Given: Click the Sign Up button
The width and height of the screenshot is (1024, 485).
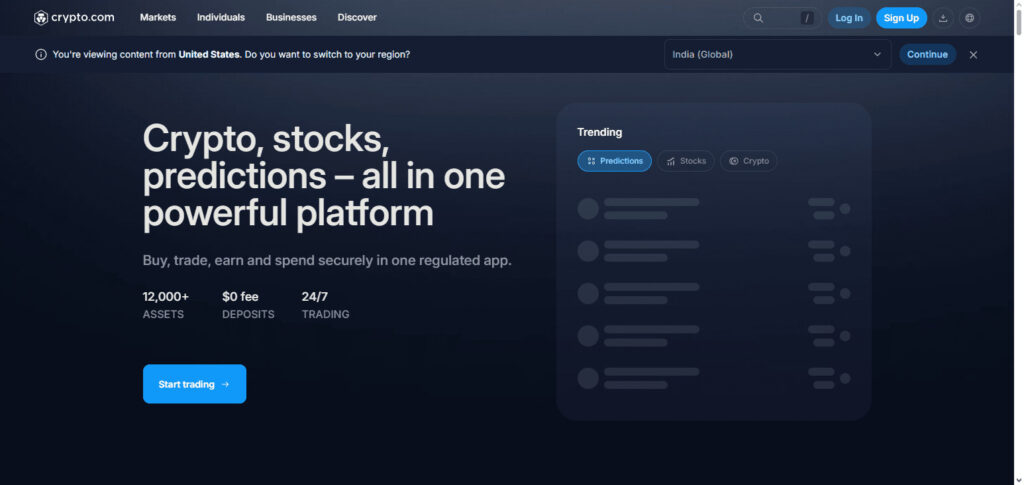Looking at the screenshot, I should coord(901,18).
